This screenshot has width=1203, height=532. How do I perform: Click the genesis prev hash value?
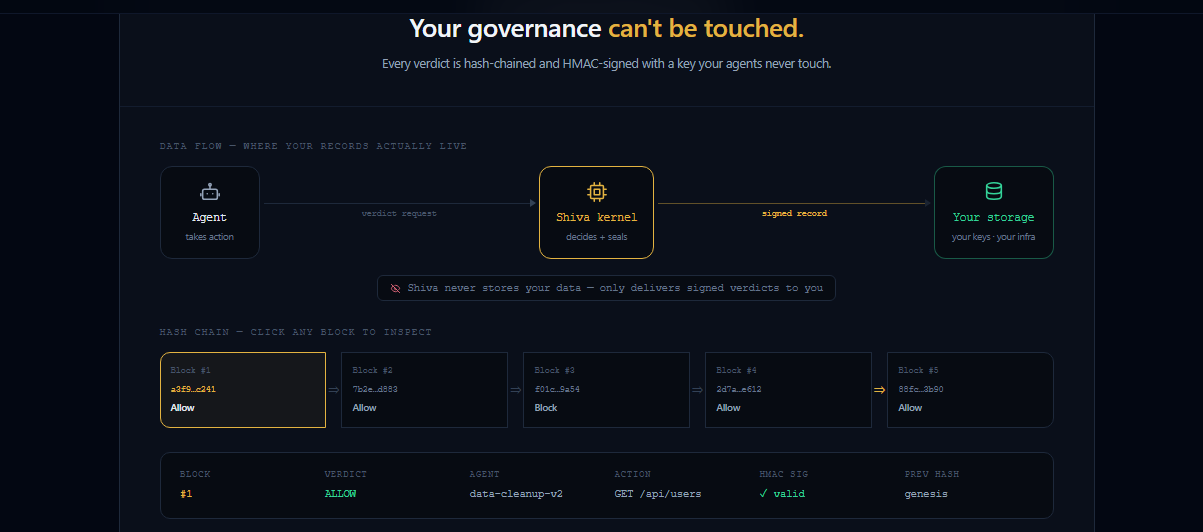(926, 494)
